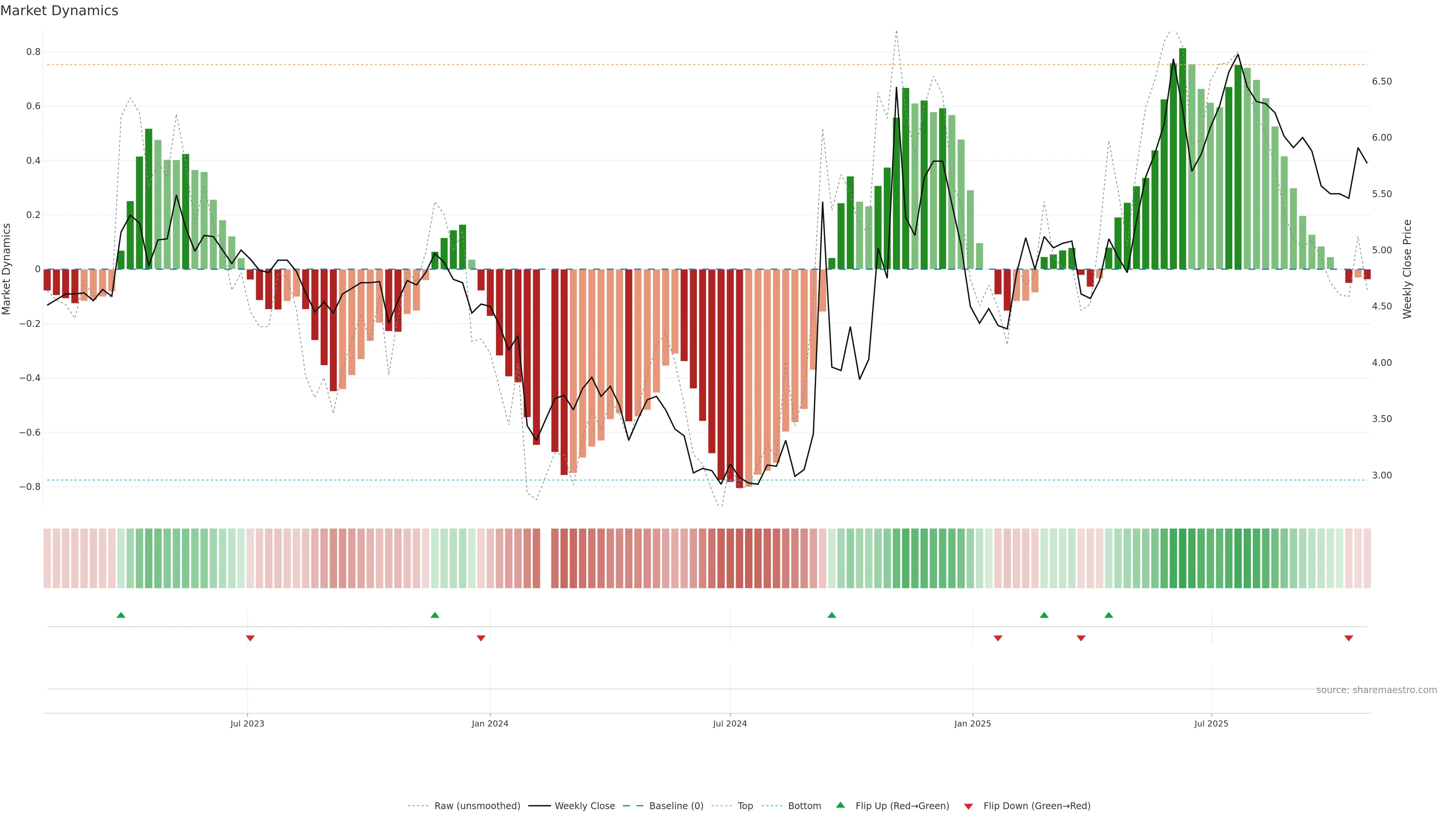Click the Jul 2024 x-axis label
The width and height of the screenshot is (1456, 819).
point(730,723)
